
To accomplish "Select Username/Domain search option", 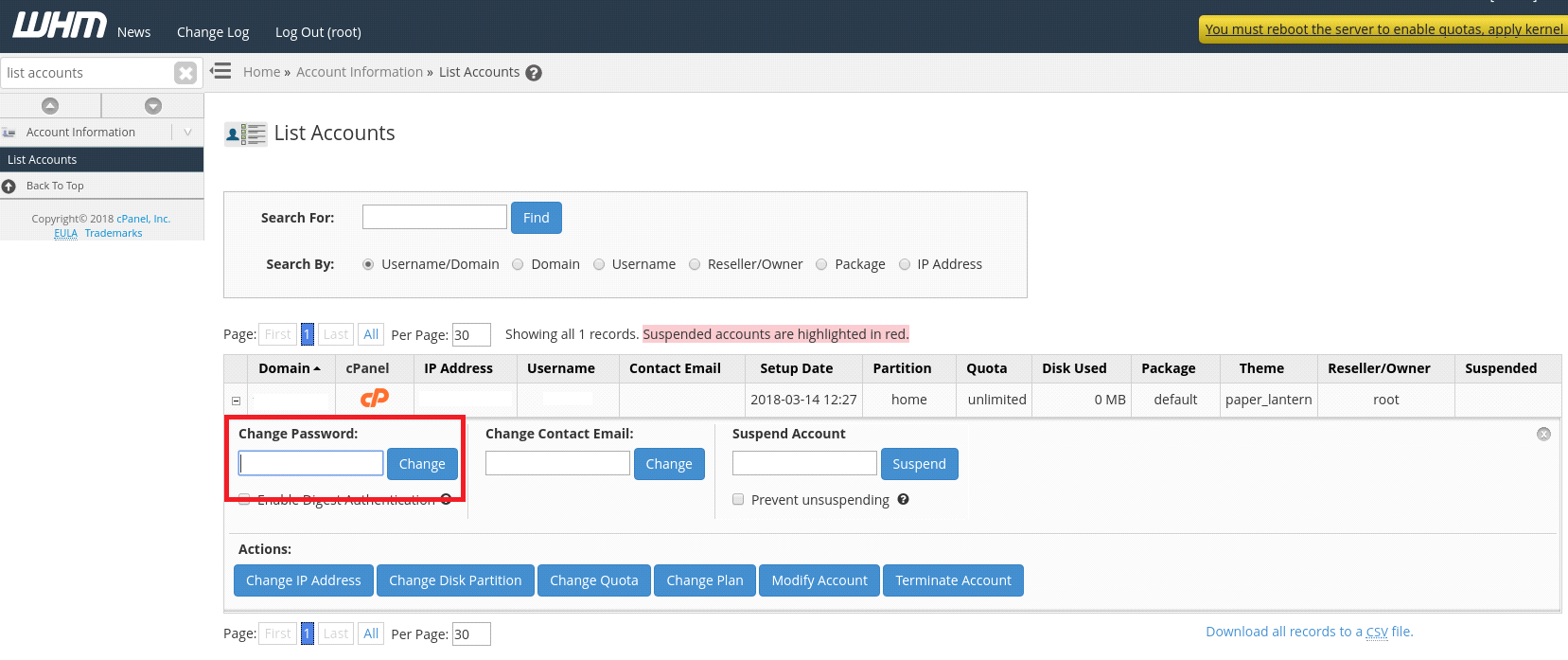I will pos(368,264).
